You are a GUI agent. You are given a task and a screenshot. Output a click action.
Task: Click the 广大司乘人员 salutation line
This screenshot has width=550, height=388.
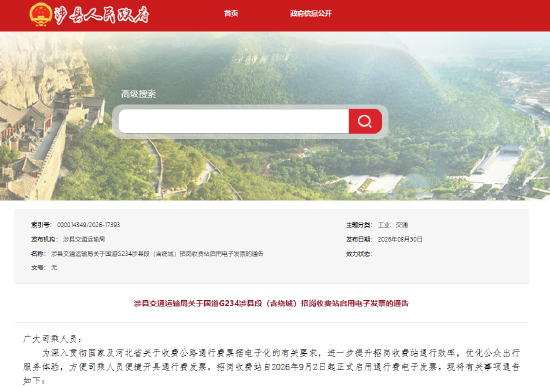[53, 339]
